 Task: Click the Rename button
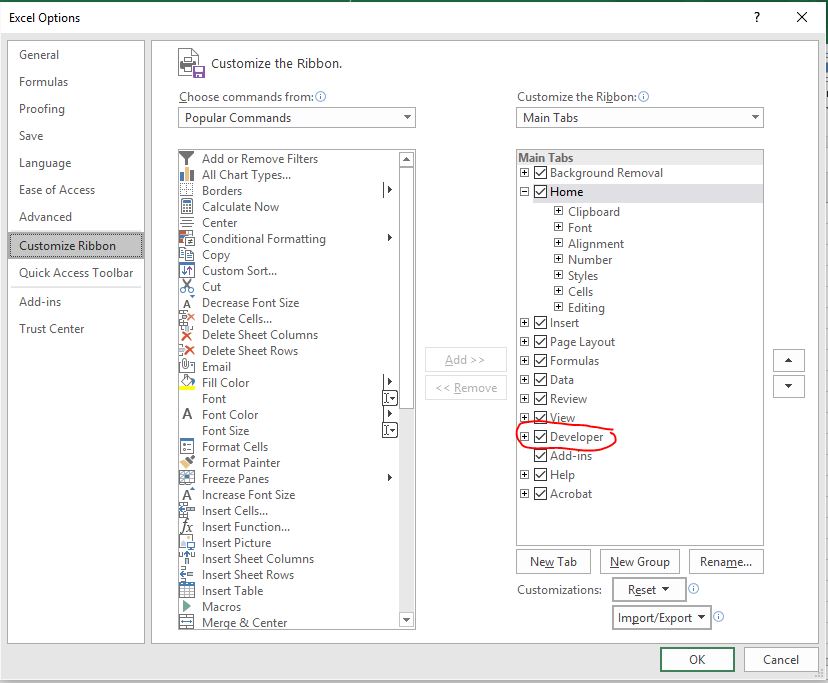click(x=726, y=561)
